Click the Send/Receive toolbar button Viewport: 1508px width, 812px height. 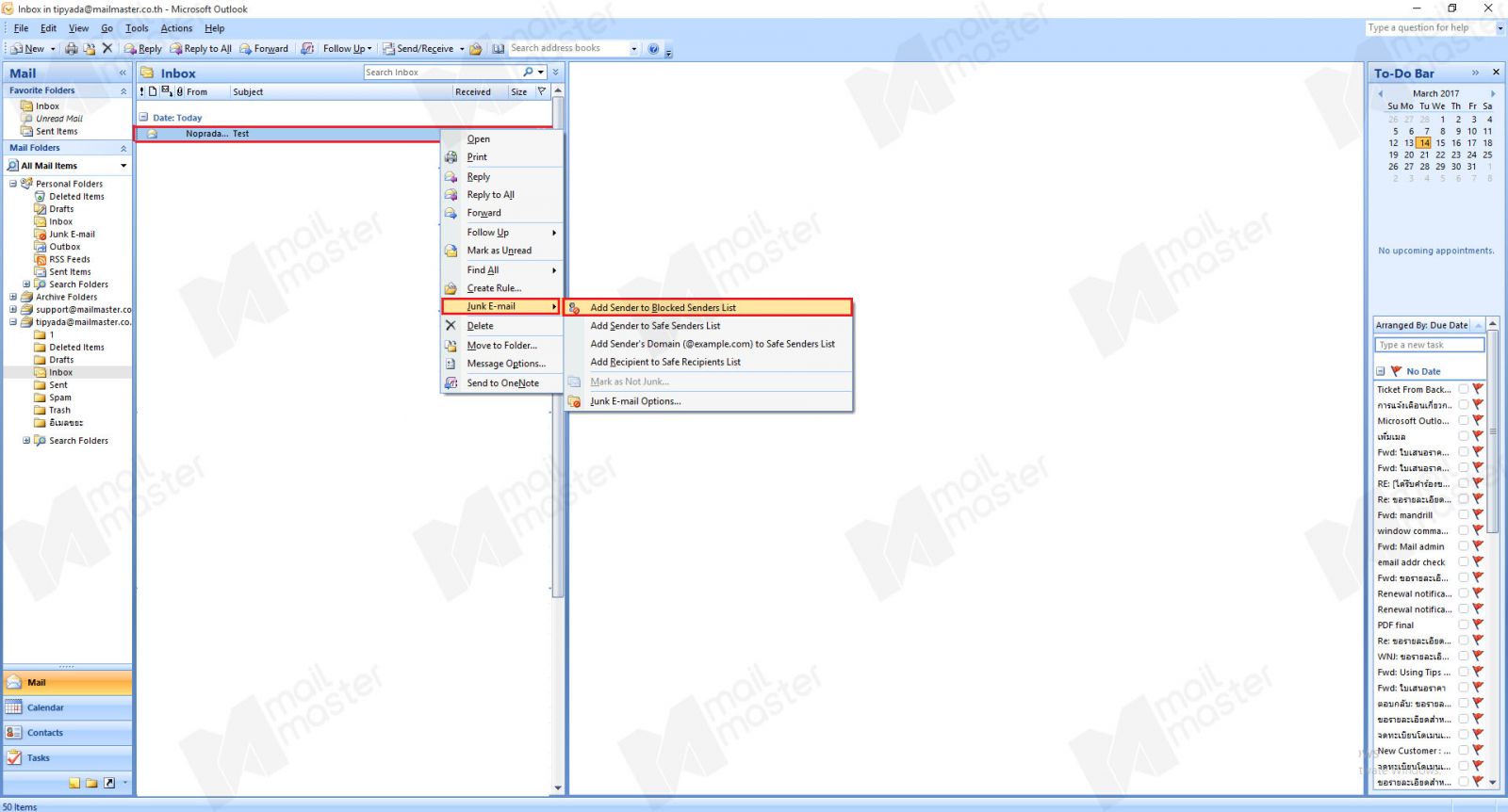pyautogui.click(x=418, y=49)
